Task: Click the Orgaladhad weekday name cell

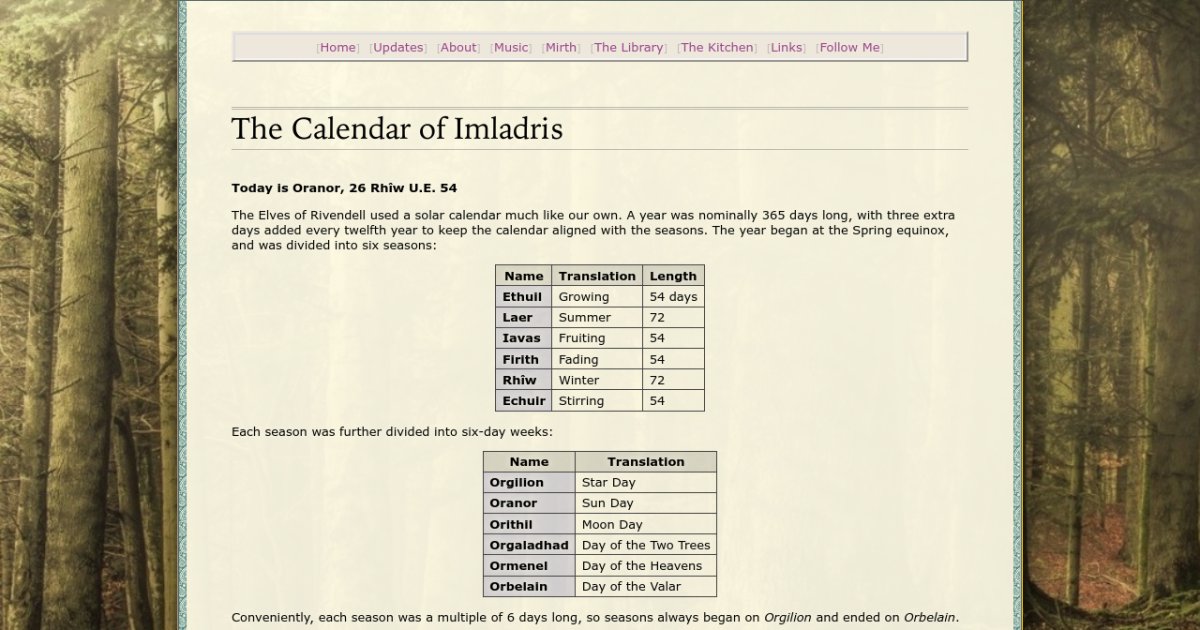Action: (x=529, y=545)
